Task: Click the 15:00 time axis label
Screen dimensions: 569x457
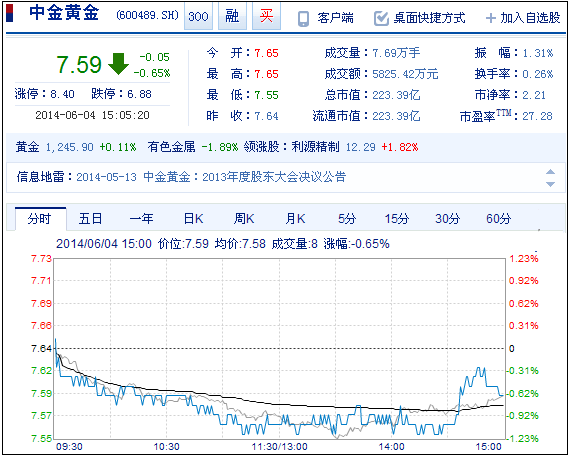Action: [x=488, y=447]
